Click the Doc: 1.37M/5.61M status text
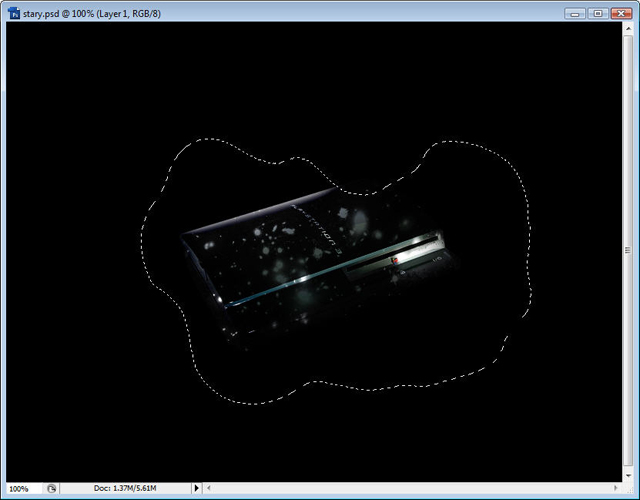Screen dimensions: 640x500 [x=125, y=488]
